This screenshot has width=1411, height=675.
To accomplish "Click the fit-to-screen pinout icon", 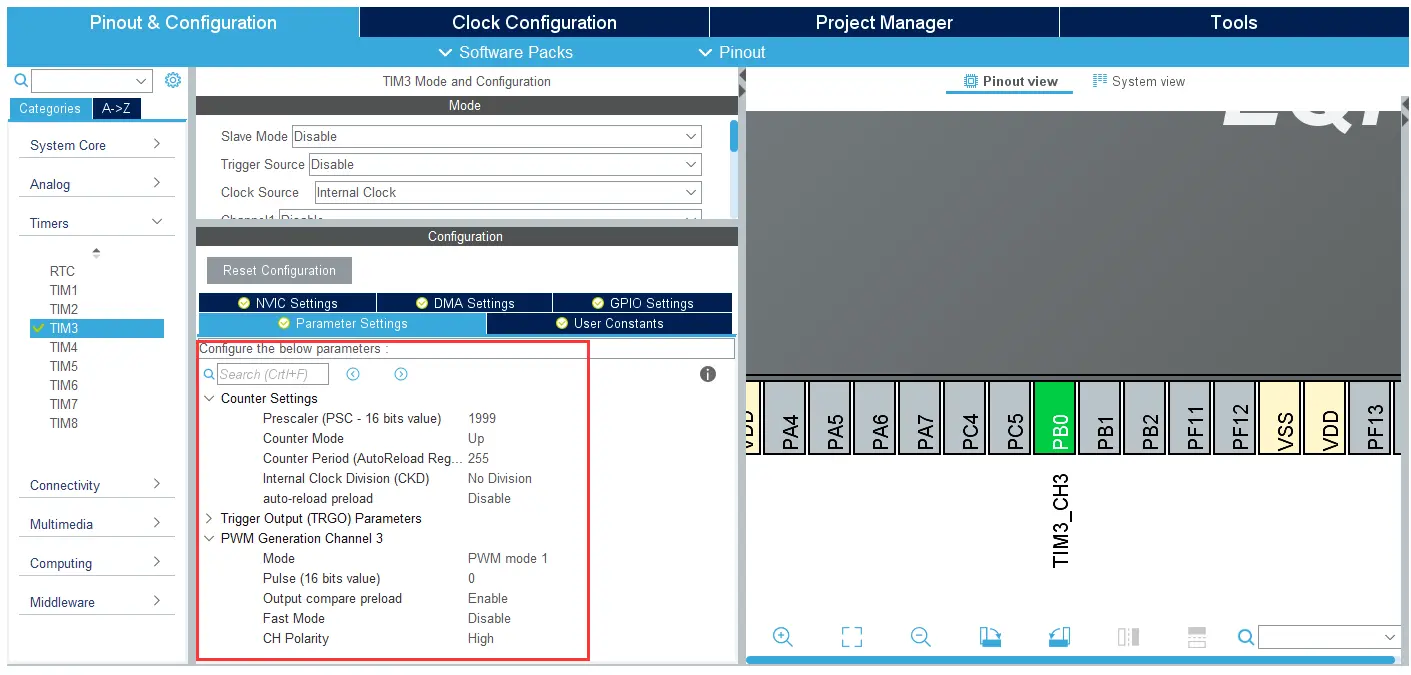I will [851, 637].
